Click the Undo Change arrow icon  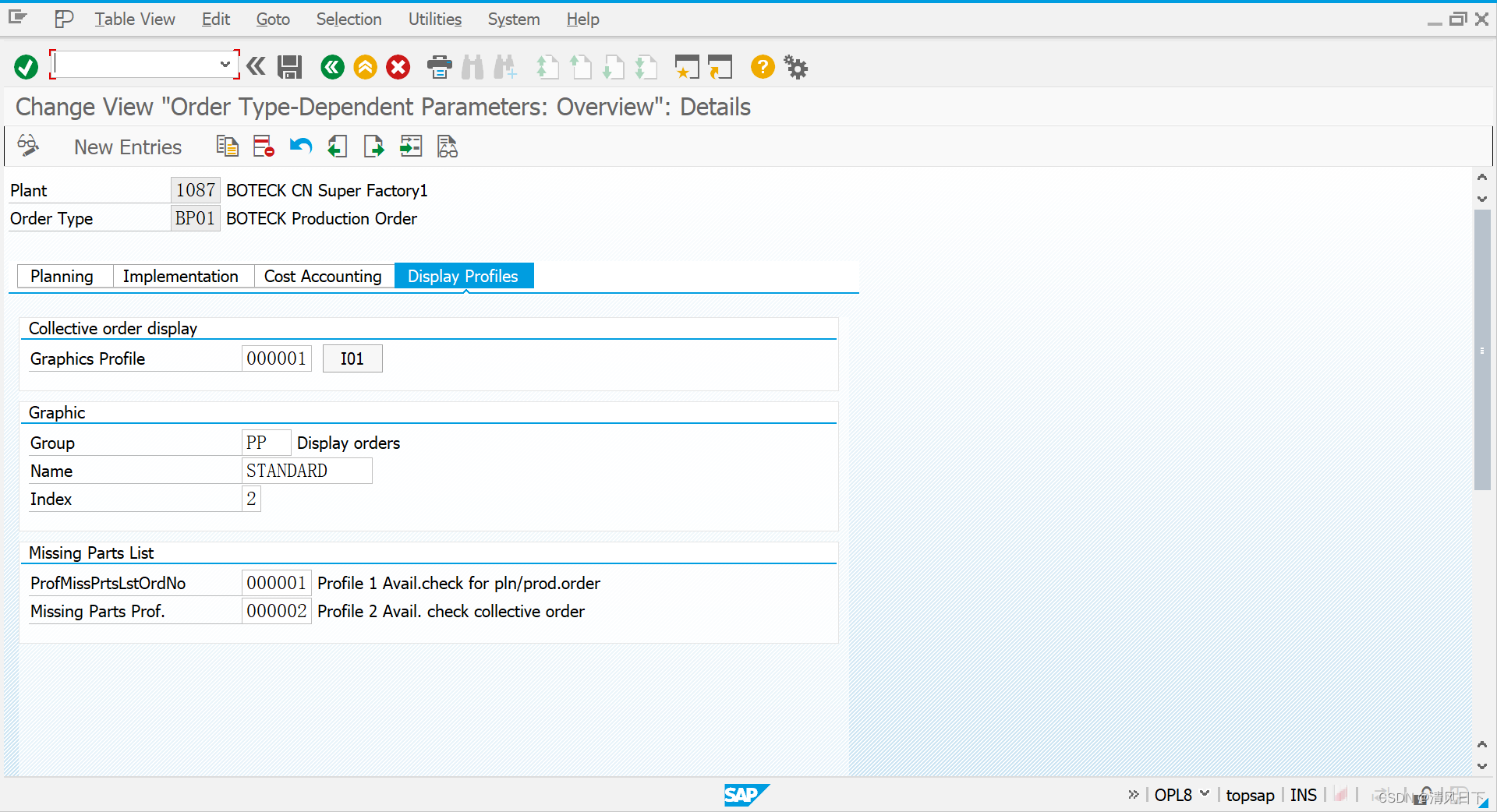300,146
